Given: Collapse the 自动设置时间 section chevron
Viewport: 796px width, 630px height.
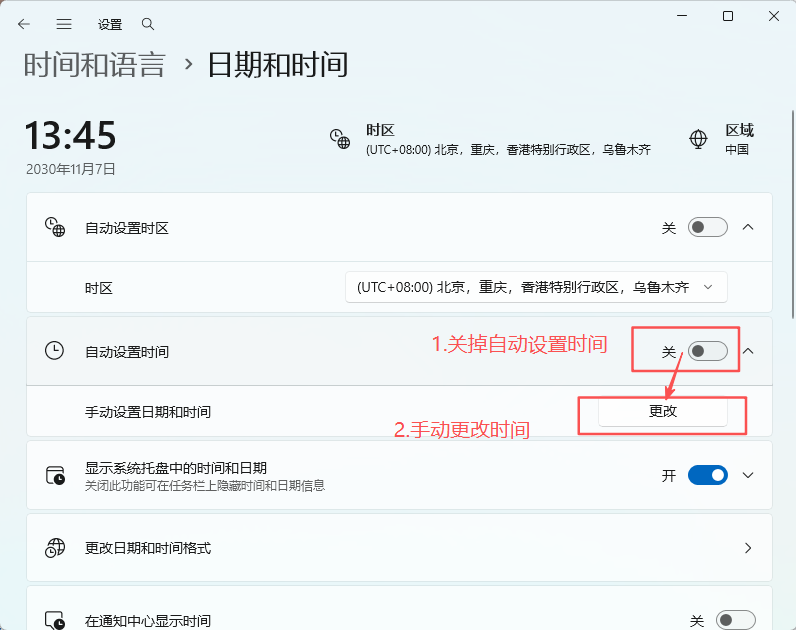Looking at the screenshot, I should click(748, 351).
